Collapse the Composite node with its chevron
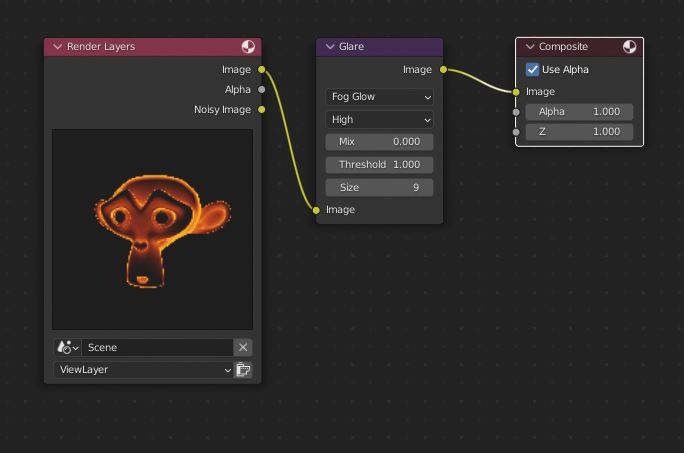The image size is (684, 453). click(530, 47)
